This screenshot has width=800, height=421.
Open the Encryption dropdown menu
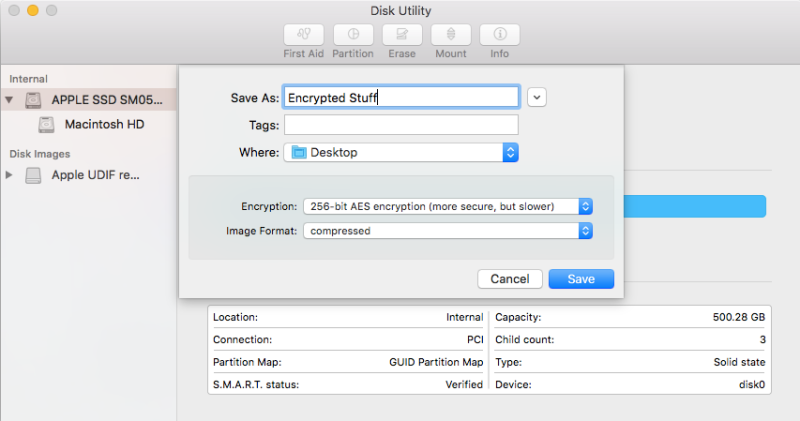586,206
